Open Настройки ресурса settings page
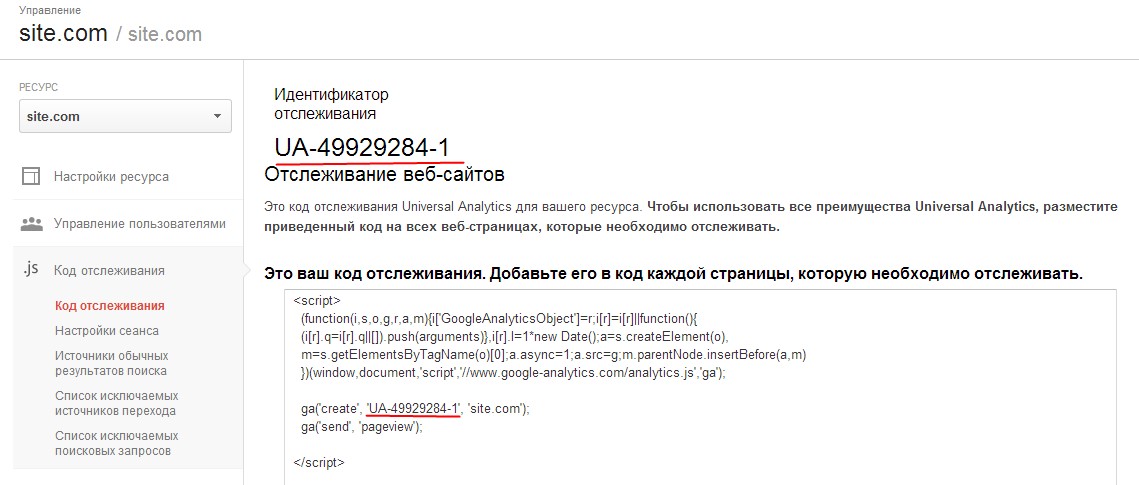Screen dimensions: 1139x485 click(111, 177)
